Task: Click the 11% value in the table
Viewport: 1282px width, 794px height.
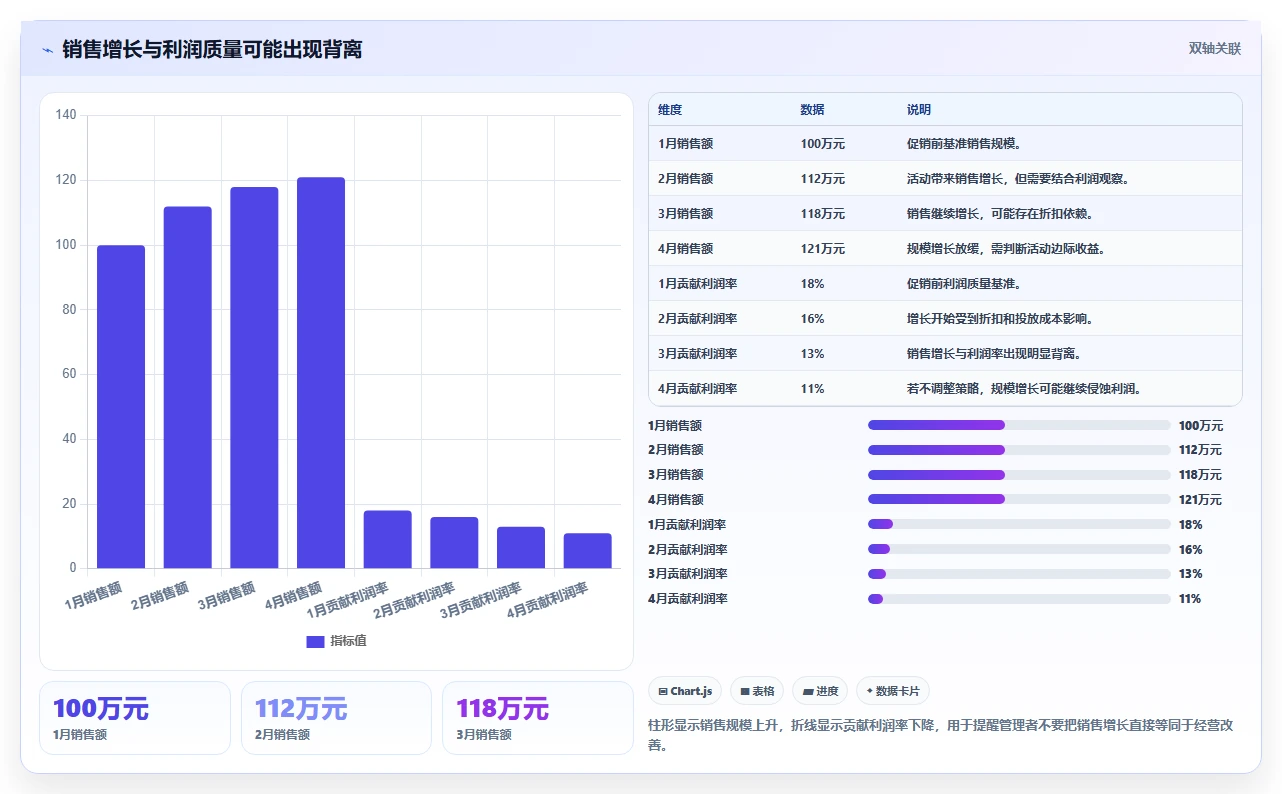Action: point(812,389)
